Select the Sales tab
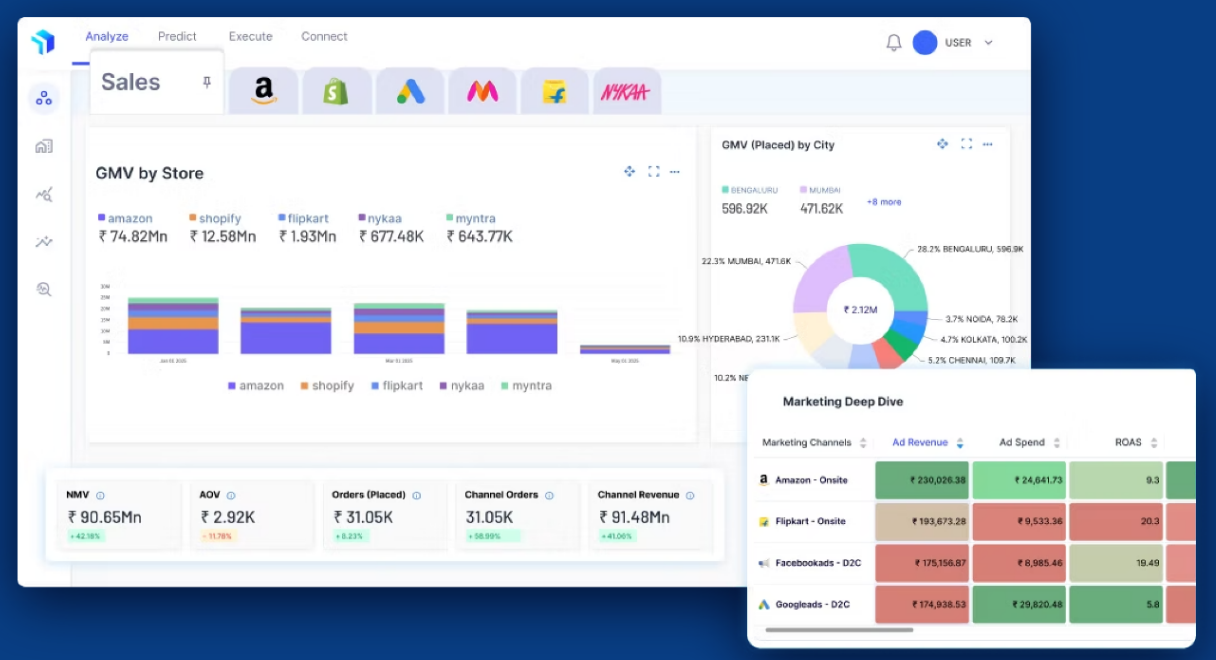1216x660 pixels. 157,82
